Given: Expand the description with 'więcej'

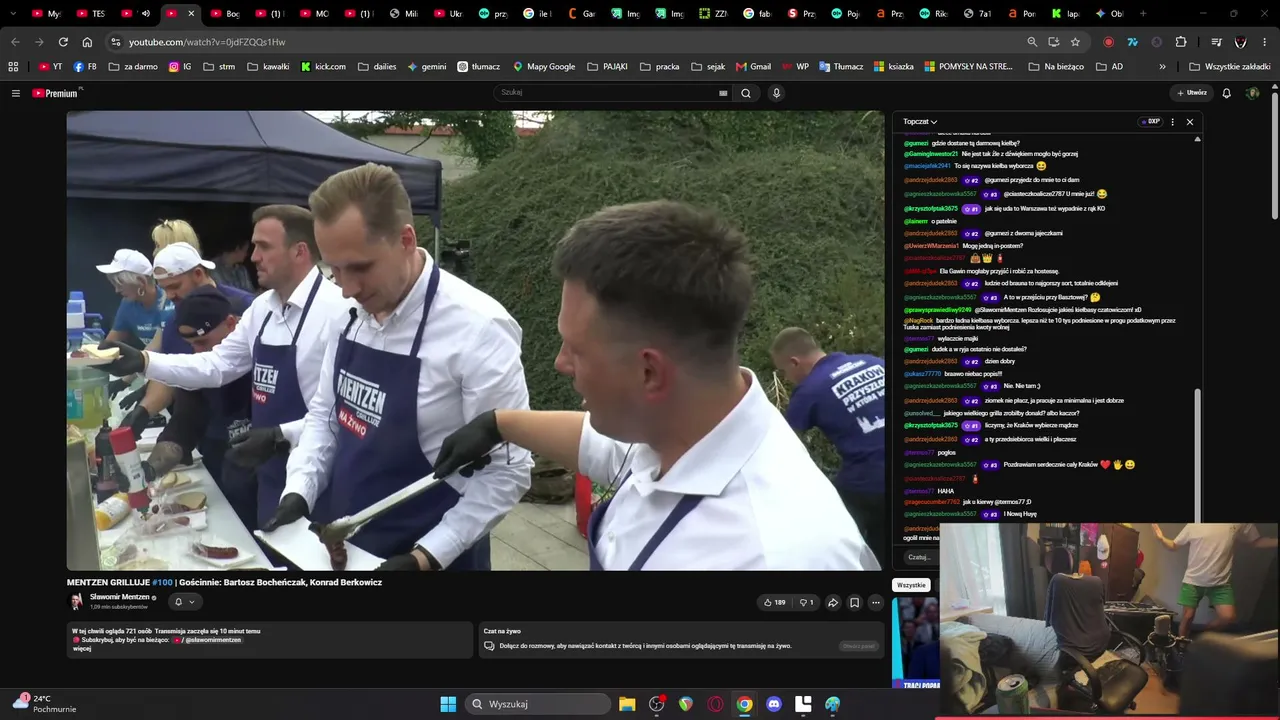Looking at the screenshot, I should [82, 649].
